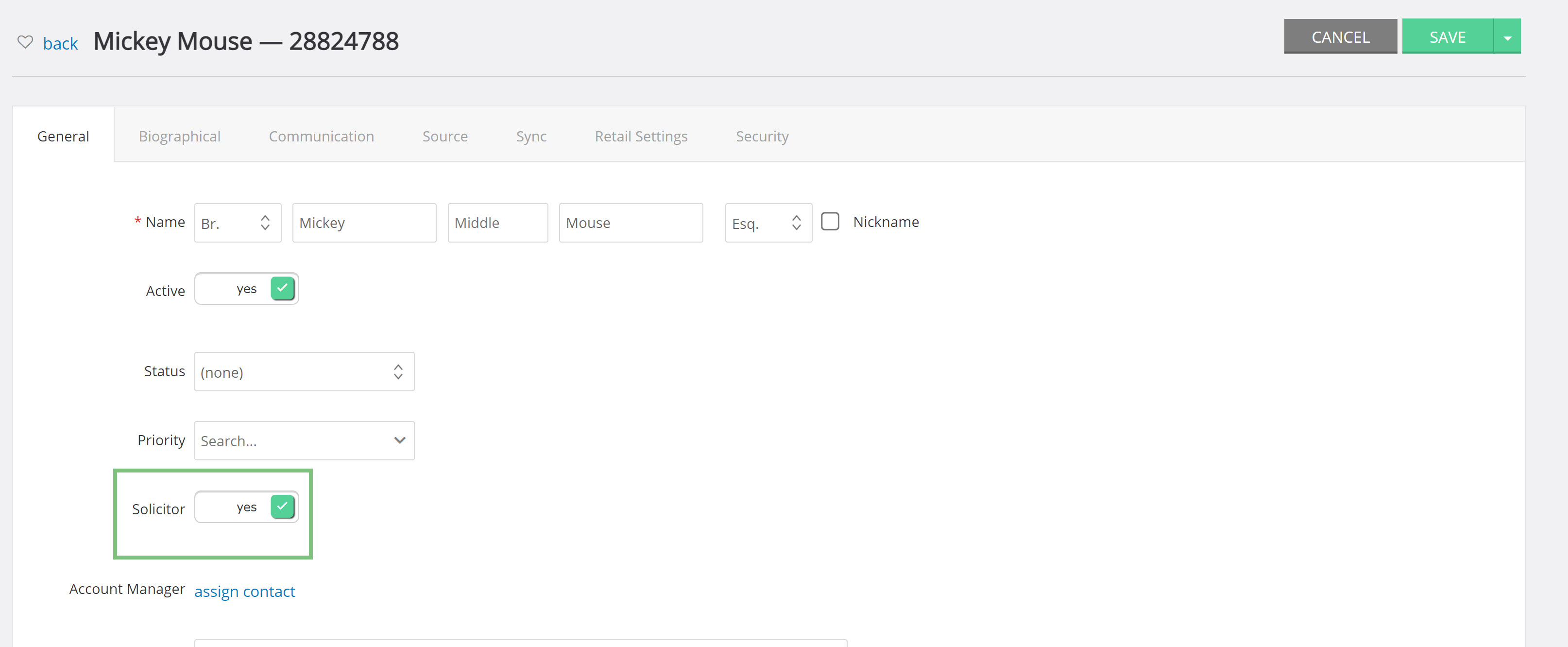This screenshot has height=647, width=1568.
Task: Open the Status dropdown showing (none)
Action: pos(304,372)
